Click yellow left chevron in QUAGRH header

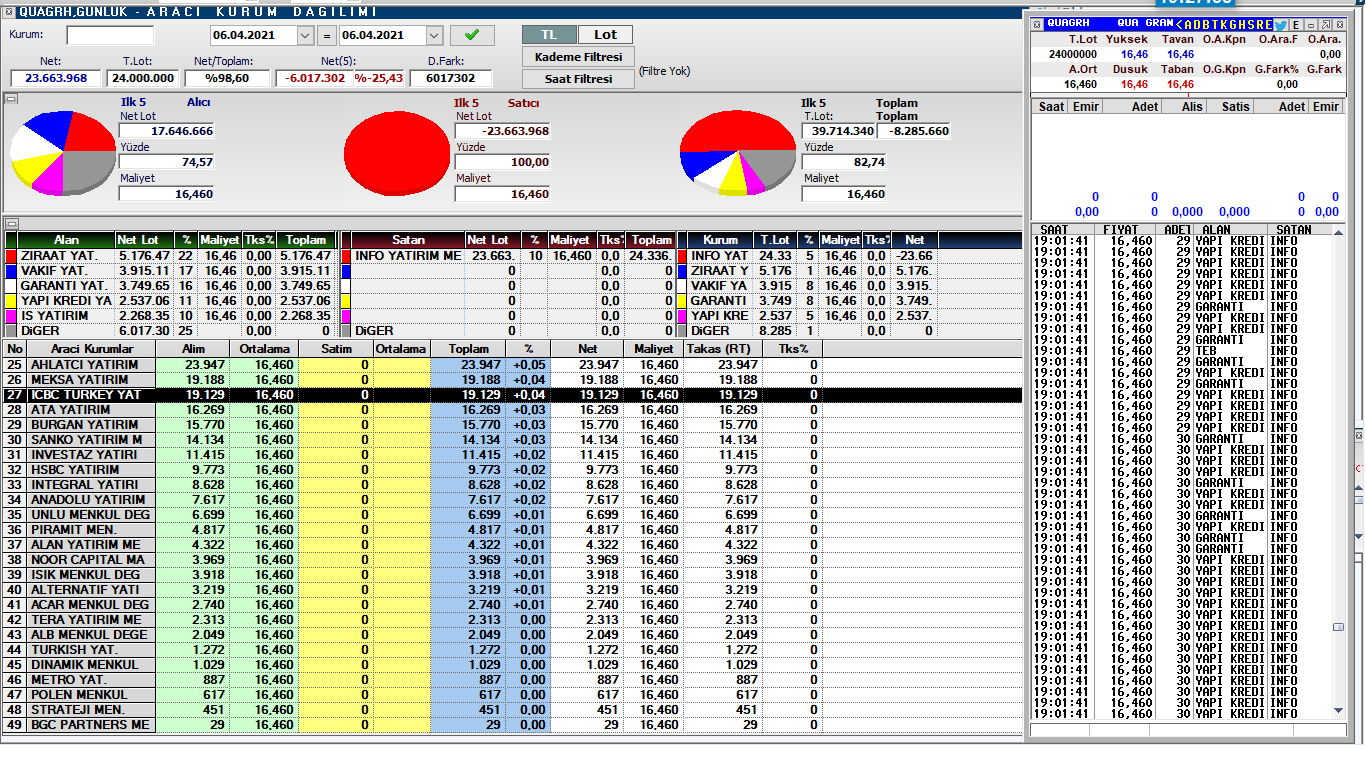point(1181,24)
